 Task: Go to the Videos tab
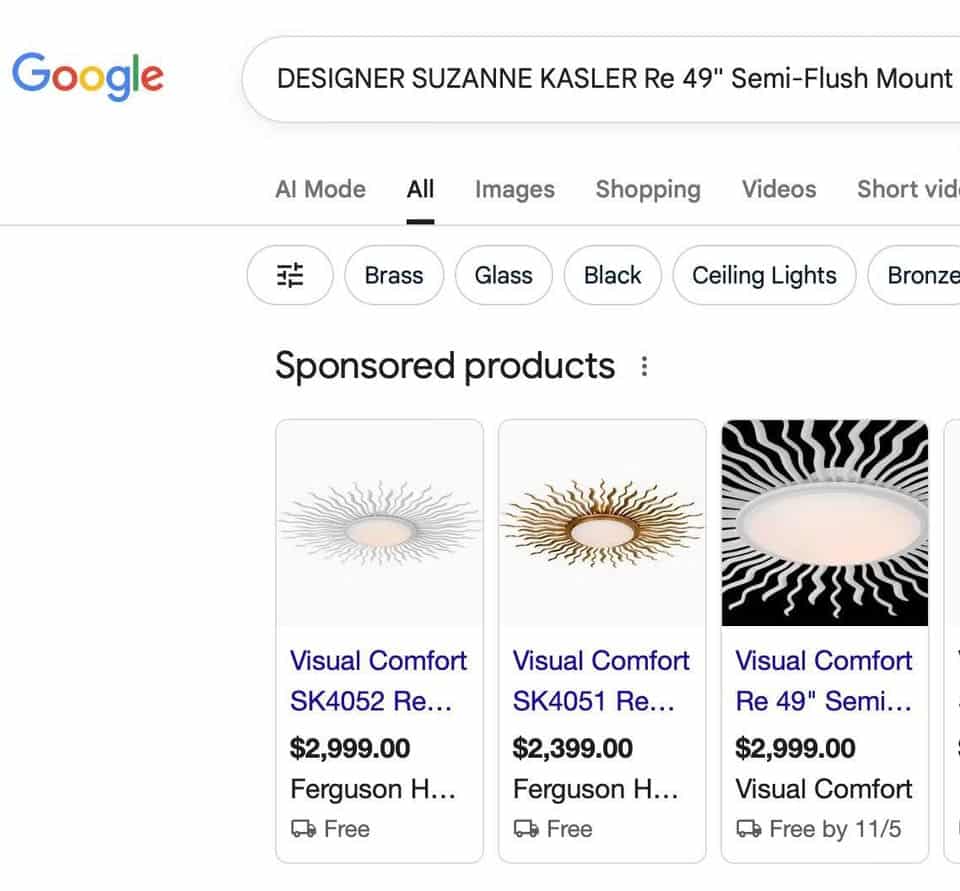click(779, 189)
